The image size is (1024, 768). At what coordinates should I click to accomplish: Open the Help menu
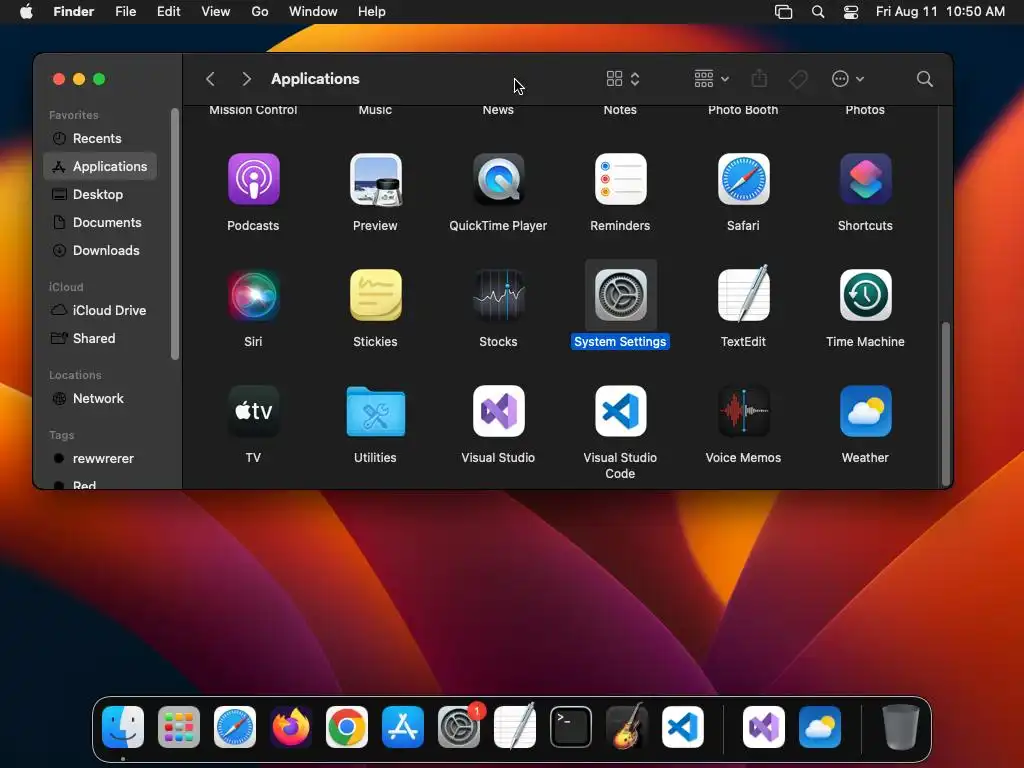[372, 12]
